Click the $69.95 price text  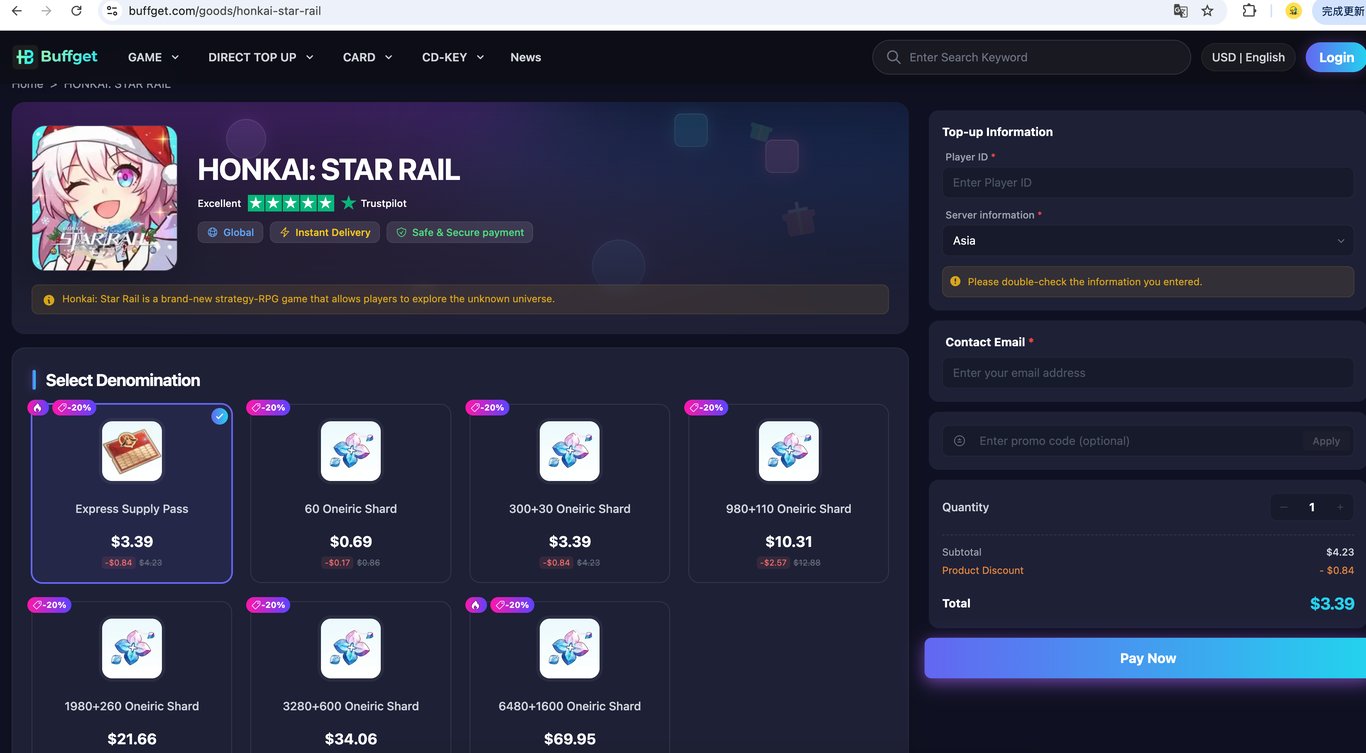[x=570, y=739]
